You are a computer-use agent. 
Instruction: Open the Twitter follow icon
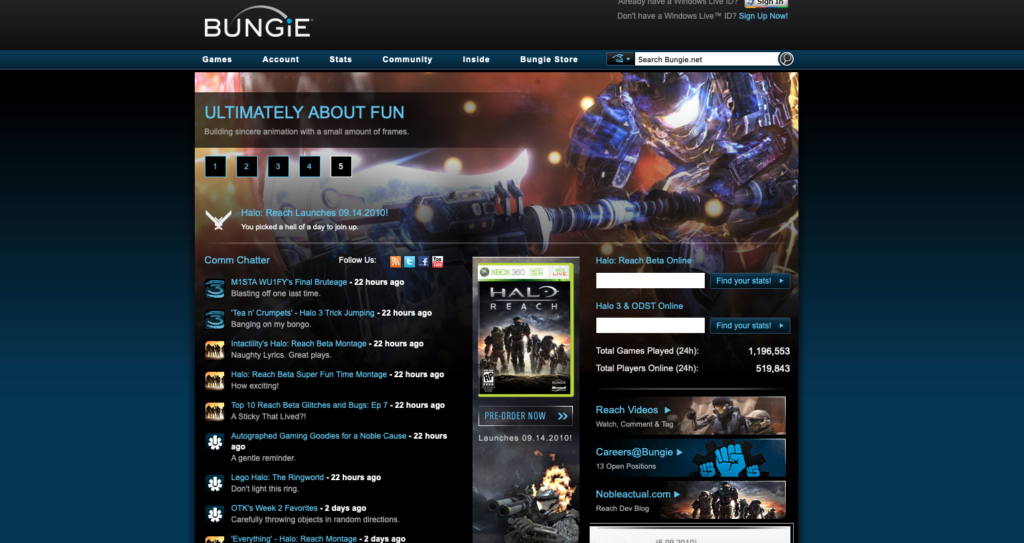pyautogui.click(x=409, y=261)
